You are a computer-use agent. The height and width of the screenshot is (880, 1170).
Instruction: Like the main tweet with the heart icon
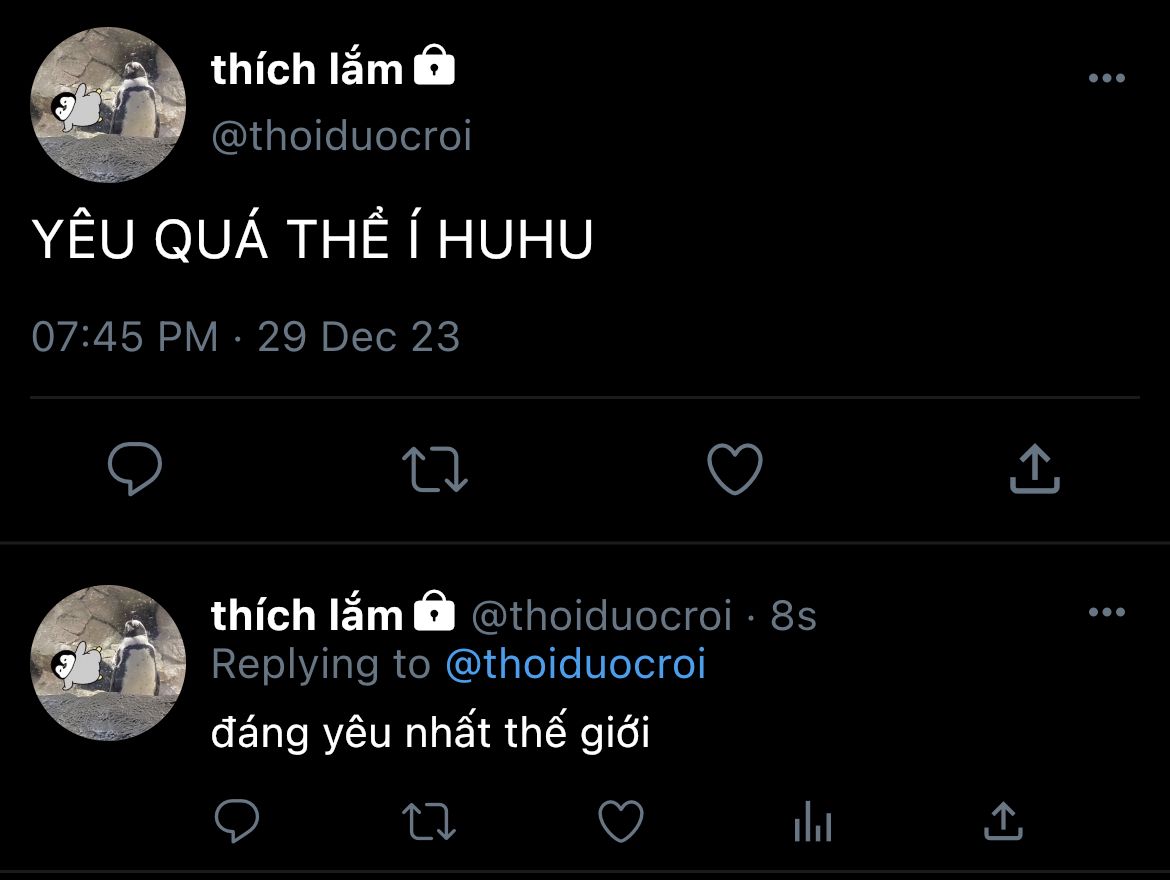tap(735, 469)
